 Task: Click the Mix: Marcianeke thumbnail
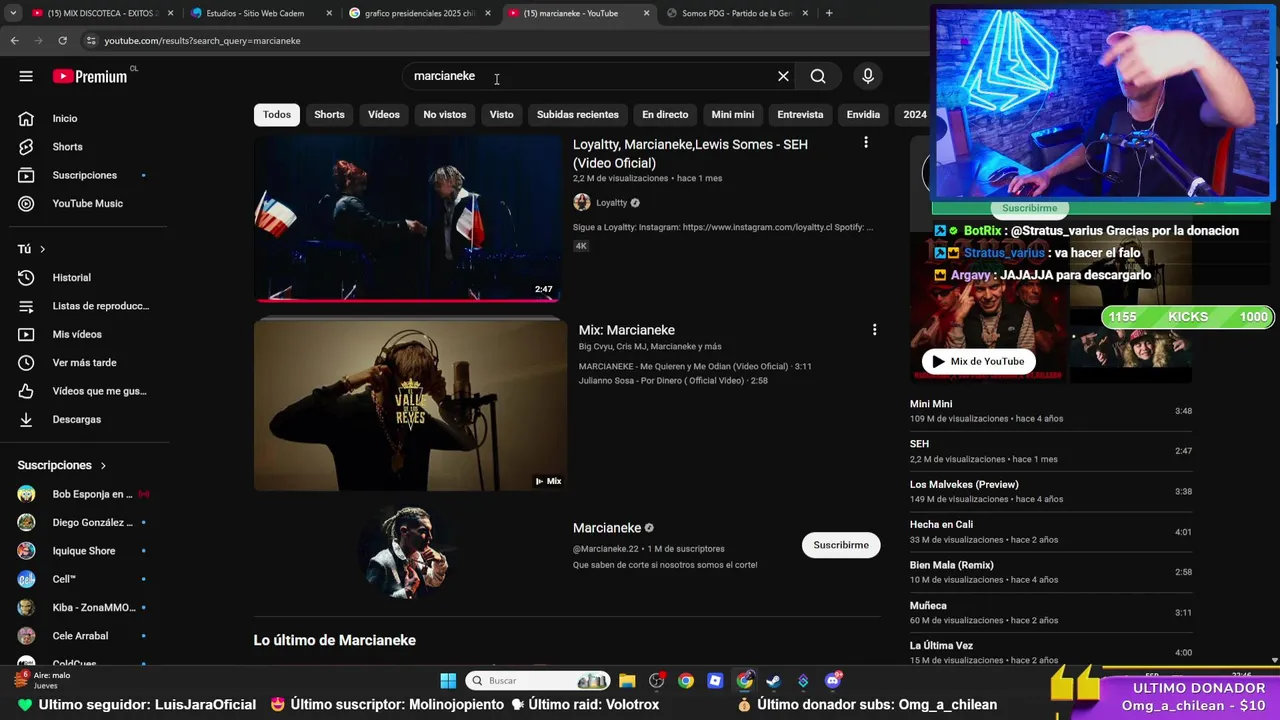click(410, 405)
